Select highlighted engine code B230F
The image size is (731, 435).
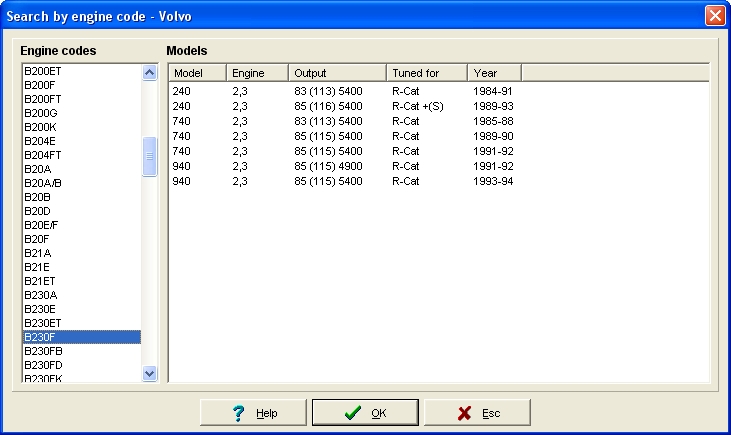pos(82,337)
